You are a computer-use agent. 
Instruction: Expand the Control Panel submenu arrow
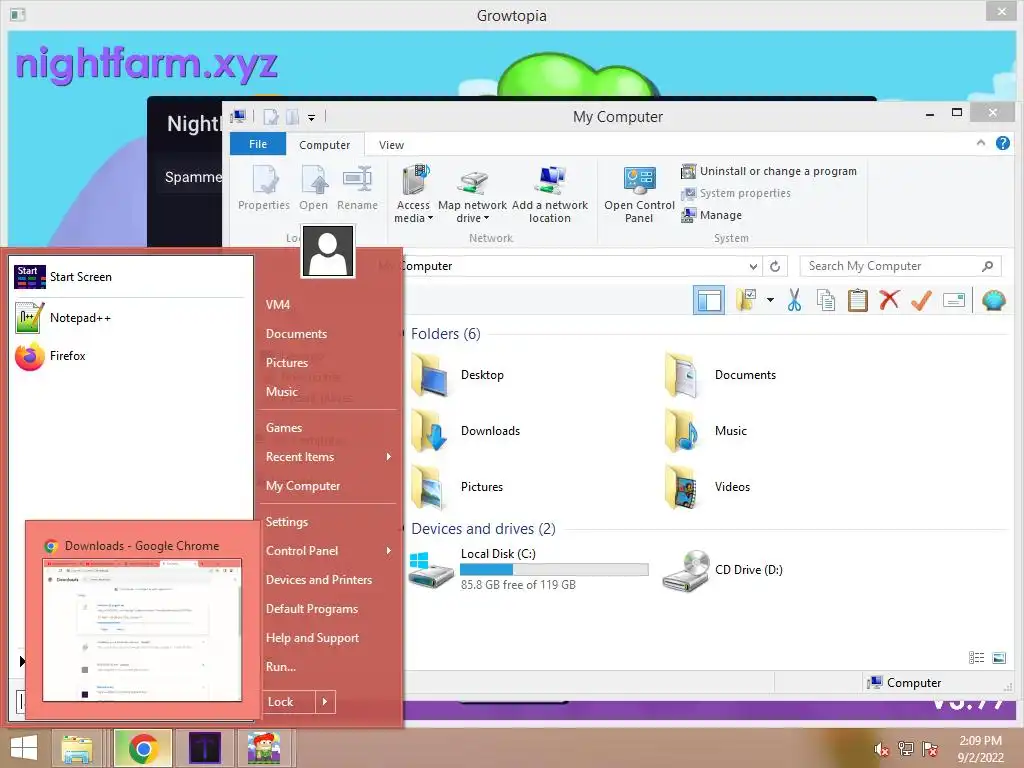coord(389,551)
